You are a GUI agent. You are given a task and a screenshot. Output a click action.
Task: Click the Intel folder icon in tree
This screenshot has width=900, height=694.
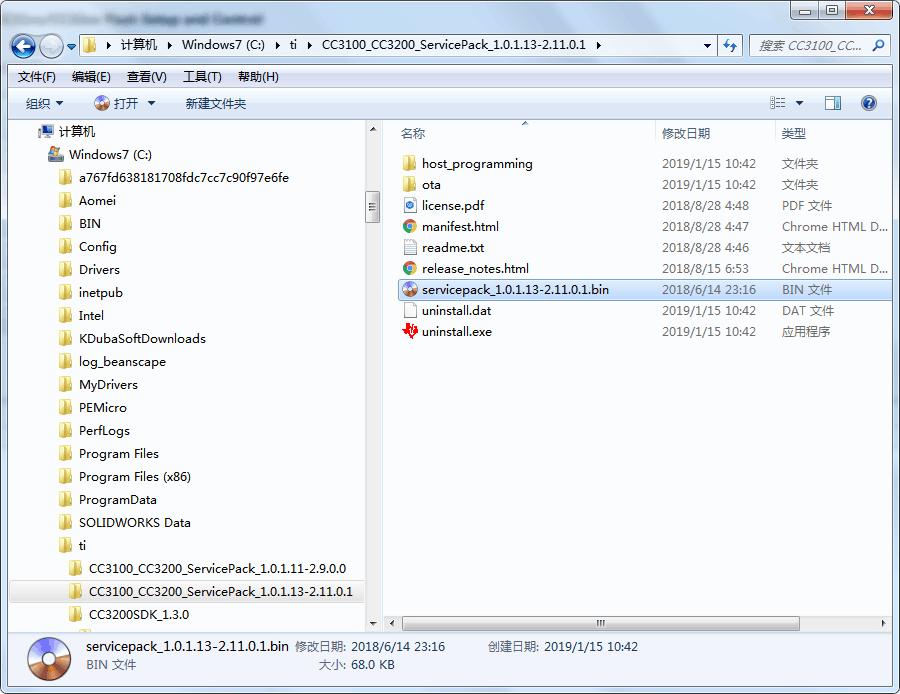65,316
